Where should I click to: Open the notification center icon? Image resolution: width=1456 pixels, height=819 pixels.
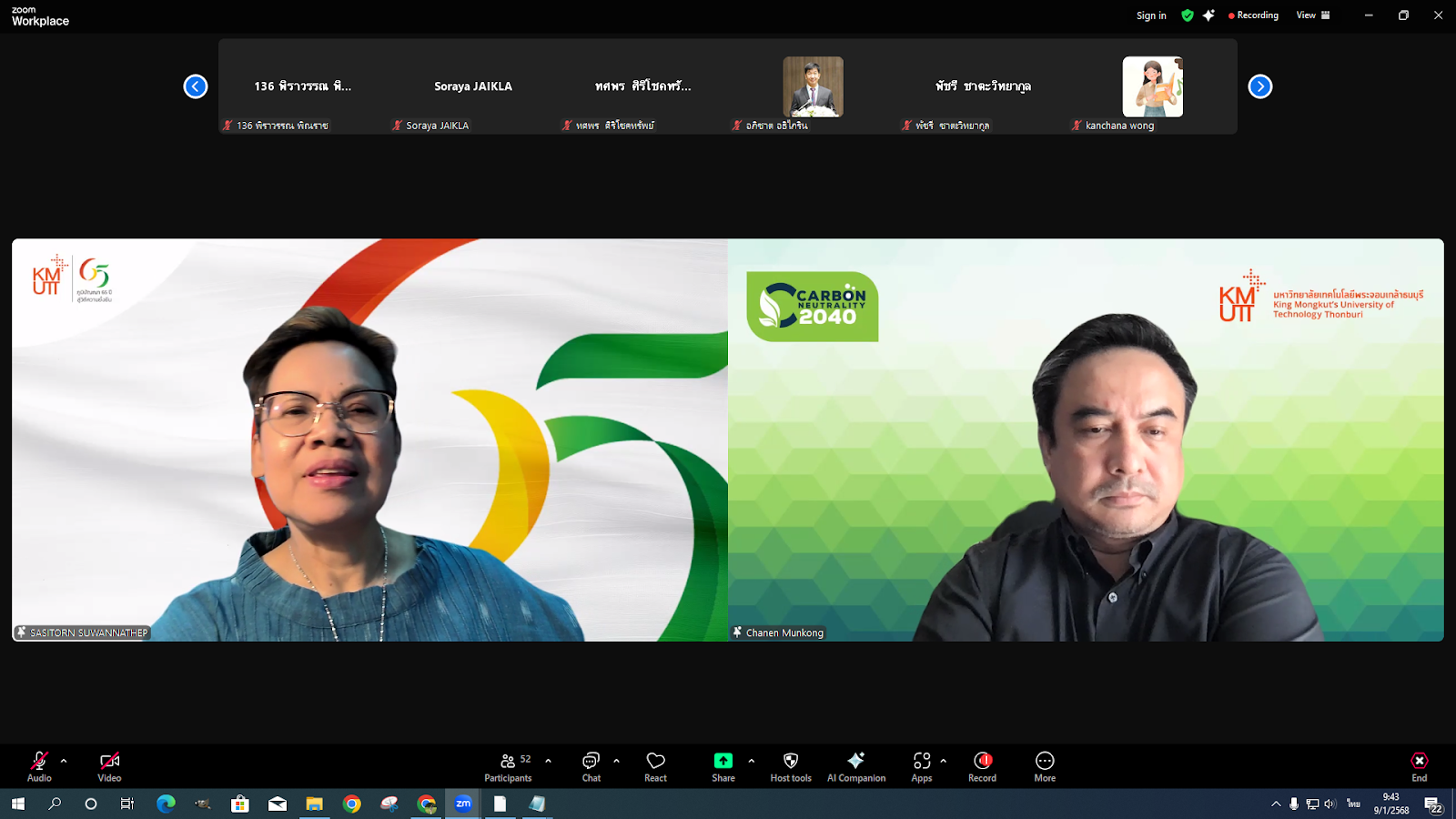tap(1433, 804)
